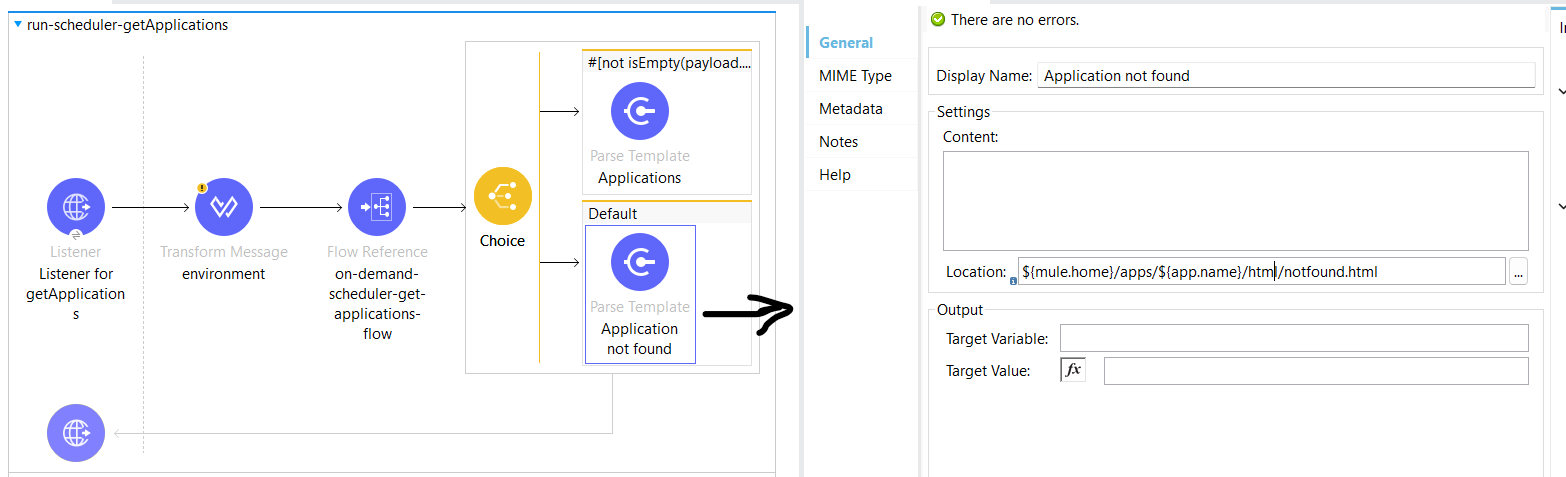The width and height of the screenshot is (1566, 477).
Task: Click the Flow Reference component icon
Action: point(376,208)
